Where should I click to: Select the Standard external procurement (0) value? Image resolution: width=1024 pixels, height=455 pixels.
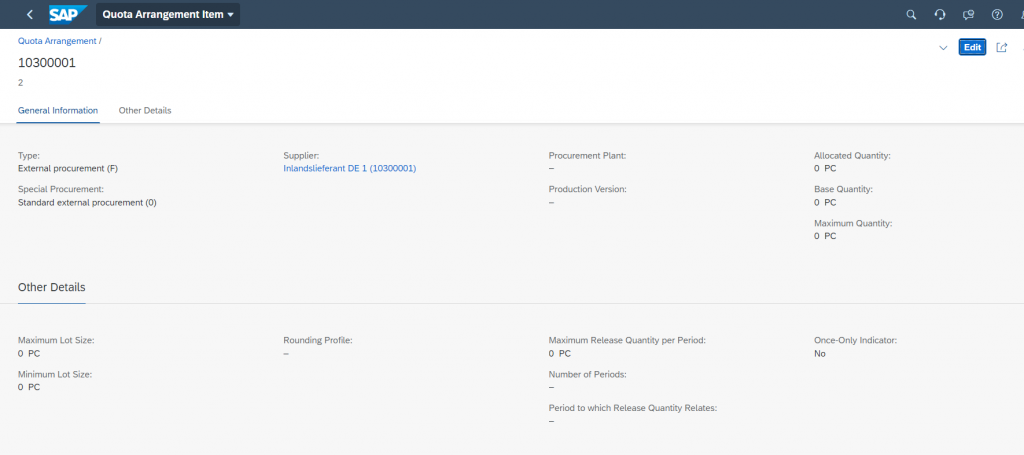pyautogui.click(x=88, y=202)
